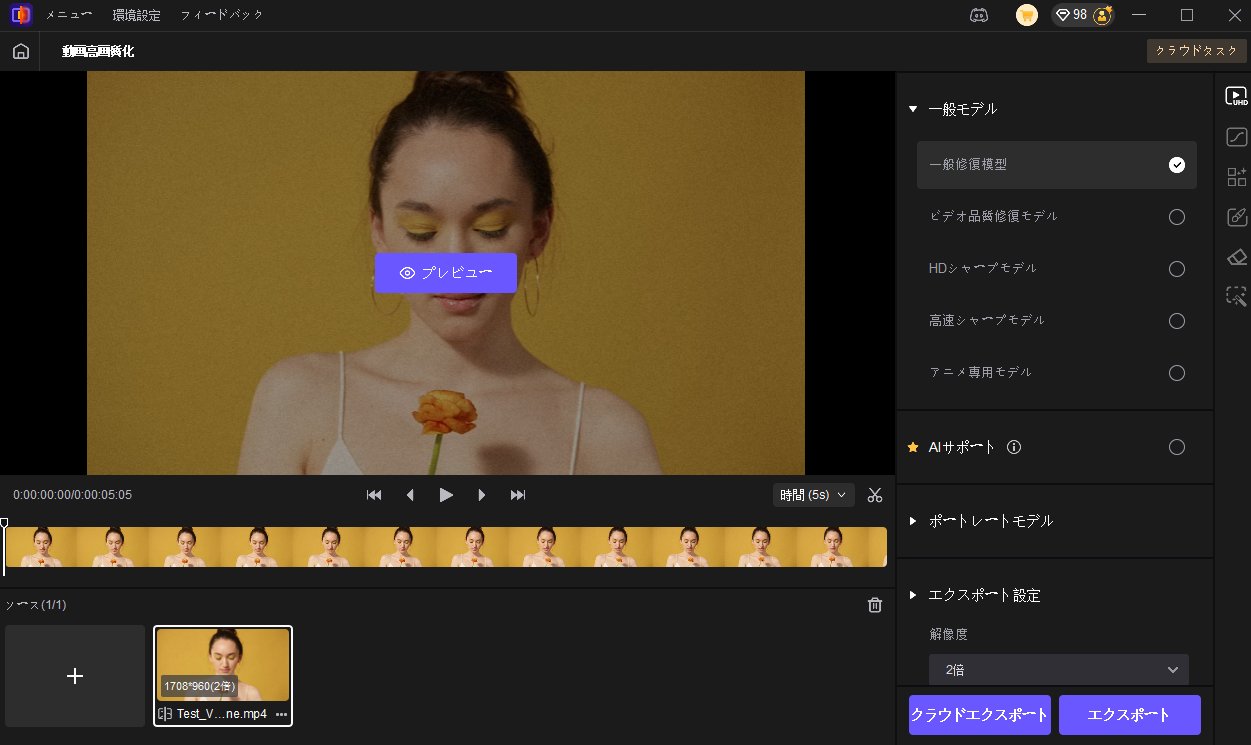
Task: Delete source with trash icon
Action: (x=875, y=605)
